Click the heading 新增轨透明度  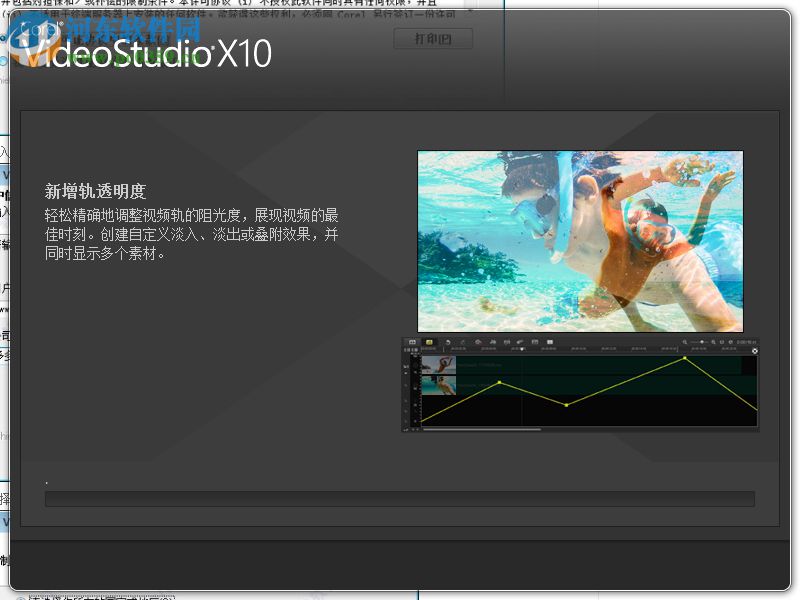coord(95,191)
